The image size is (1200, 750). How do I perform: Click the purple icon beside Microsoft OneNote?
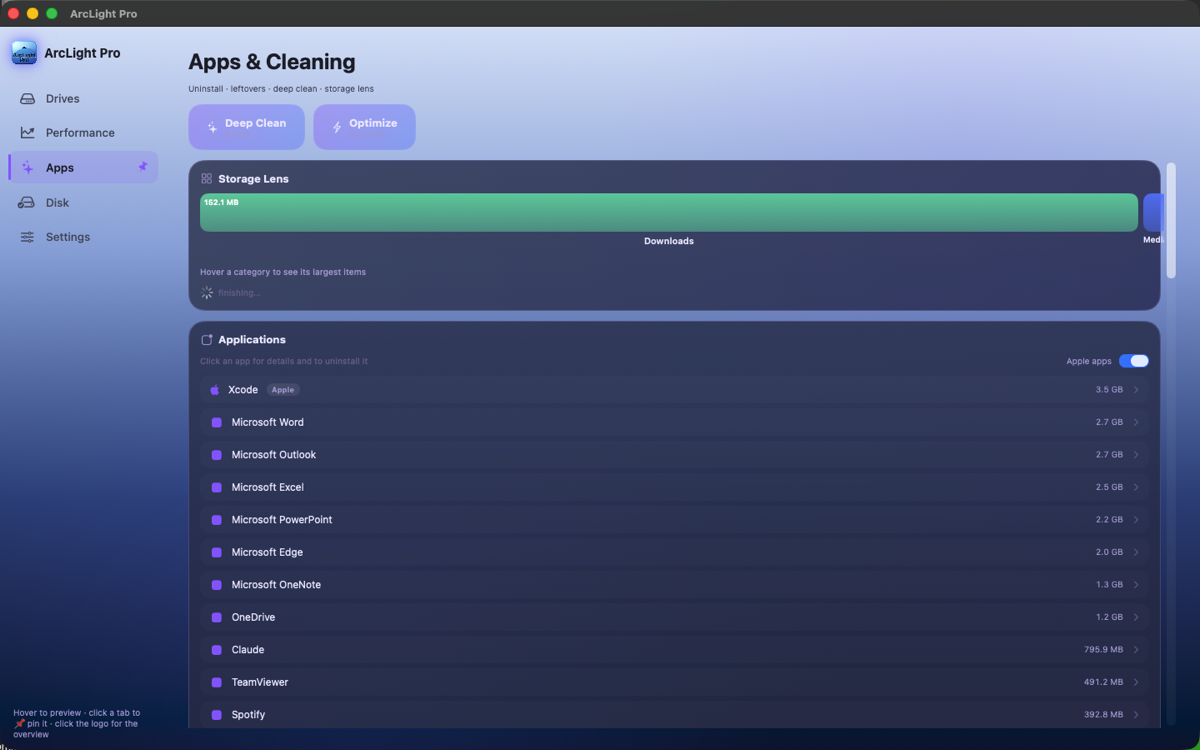point(216,585)
